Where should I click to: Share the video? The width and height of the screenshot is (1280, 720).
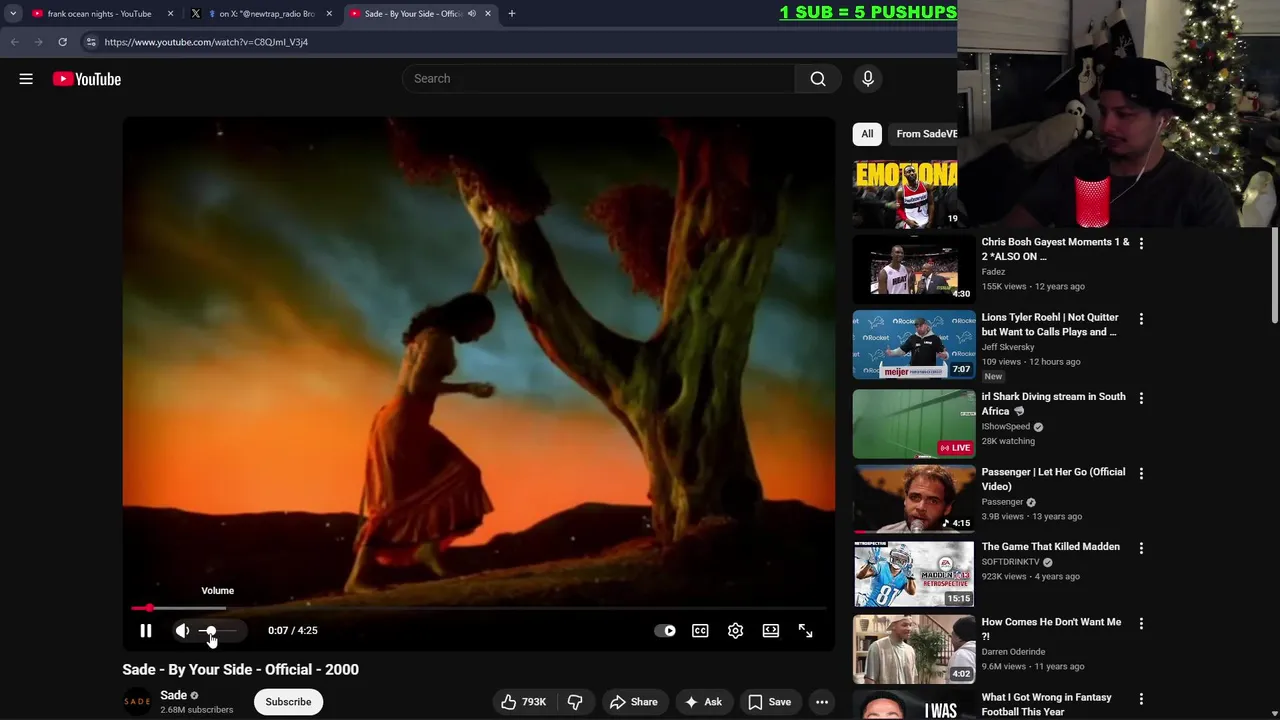[x=634, y=702]
